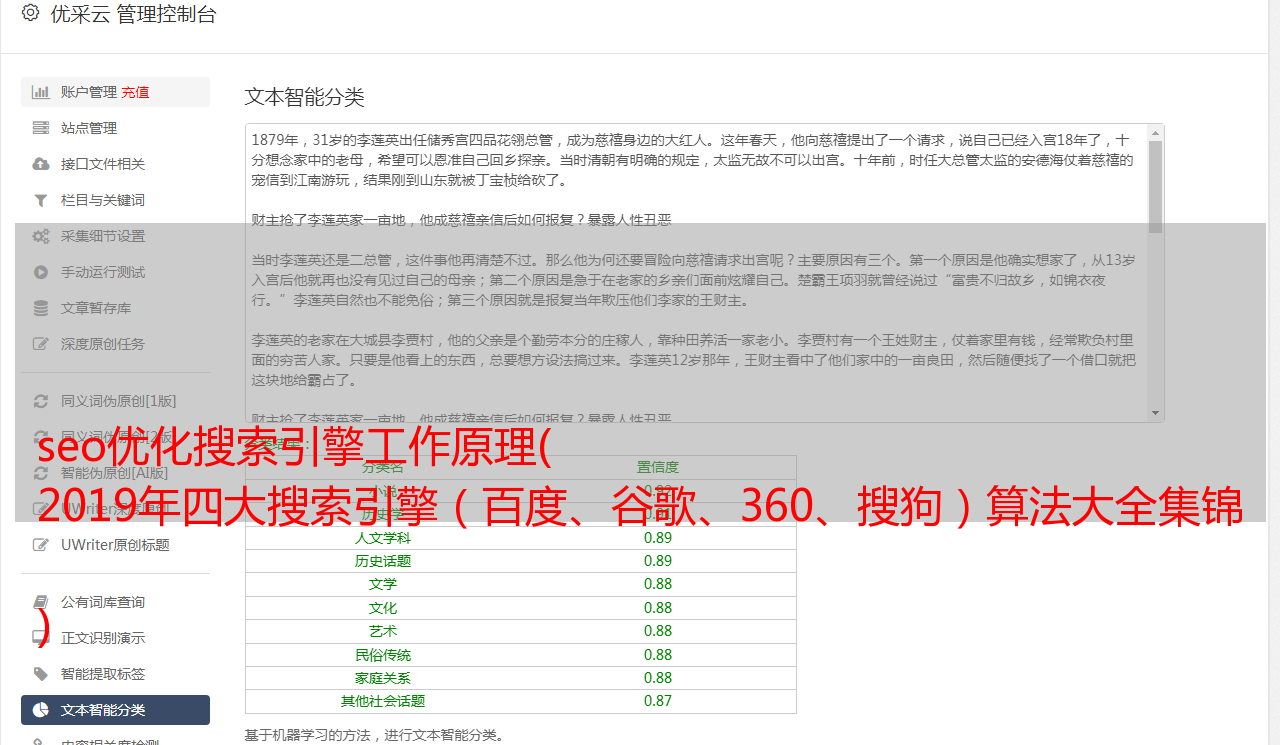Go to the 正文识别演示 page
Screen dimensions: 1280x745
(115, 638)
